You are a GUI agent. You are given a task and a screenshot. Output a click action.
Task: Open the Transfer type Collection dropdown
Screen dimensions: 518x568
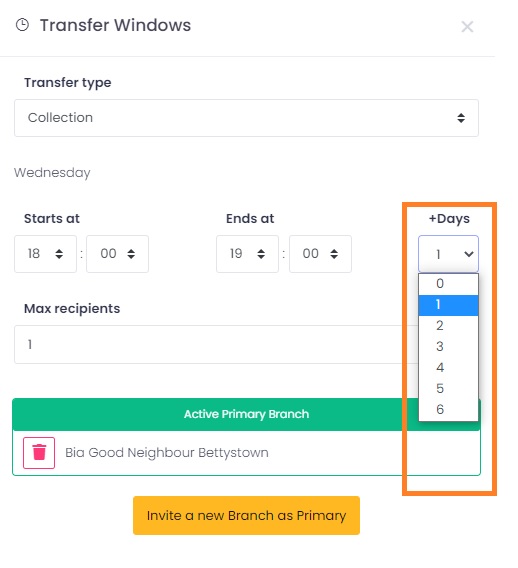(x=246, y=118)
